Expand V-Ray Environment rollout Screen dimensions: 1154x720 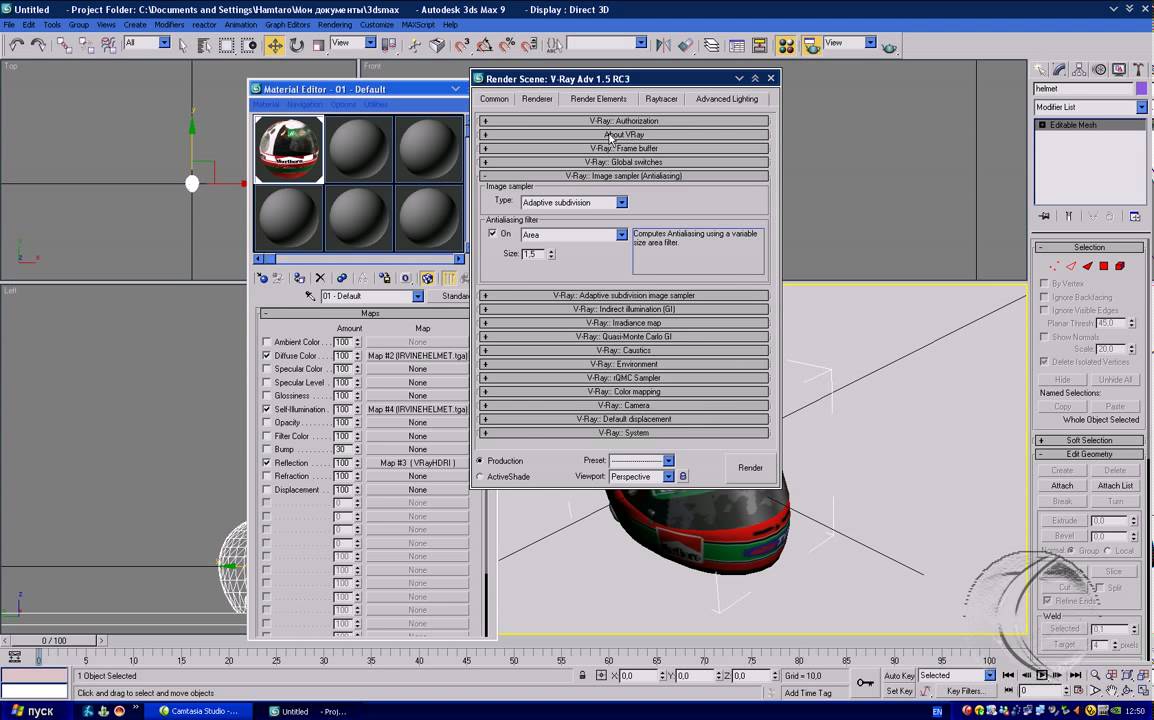tap(624, 364)
